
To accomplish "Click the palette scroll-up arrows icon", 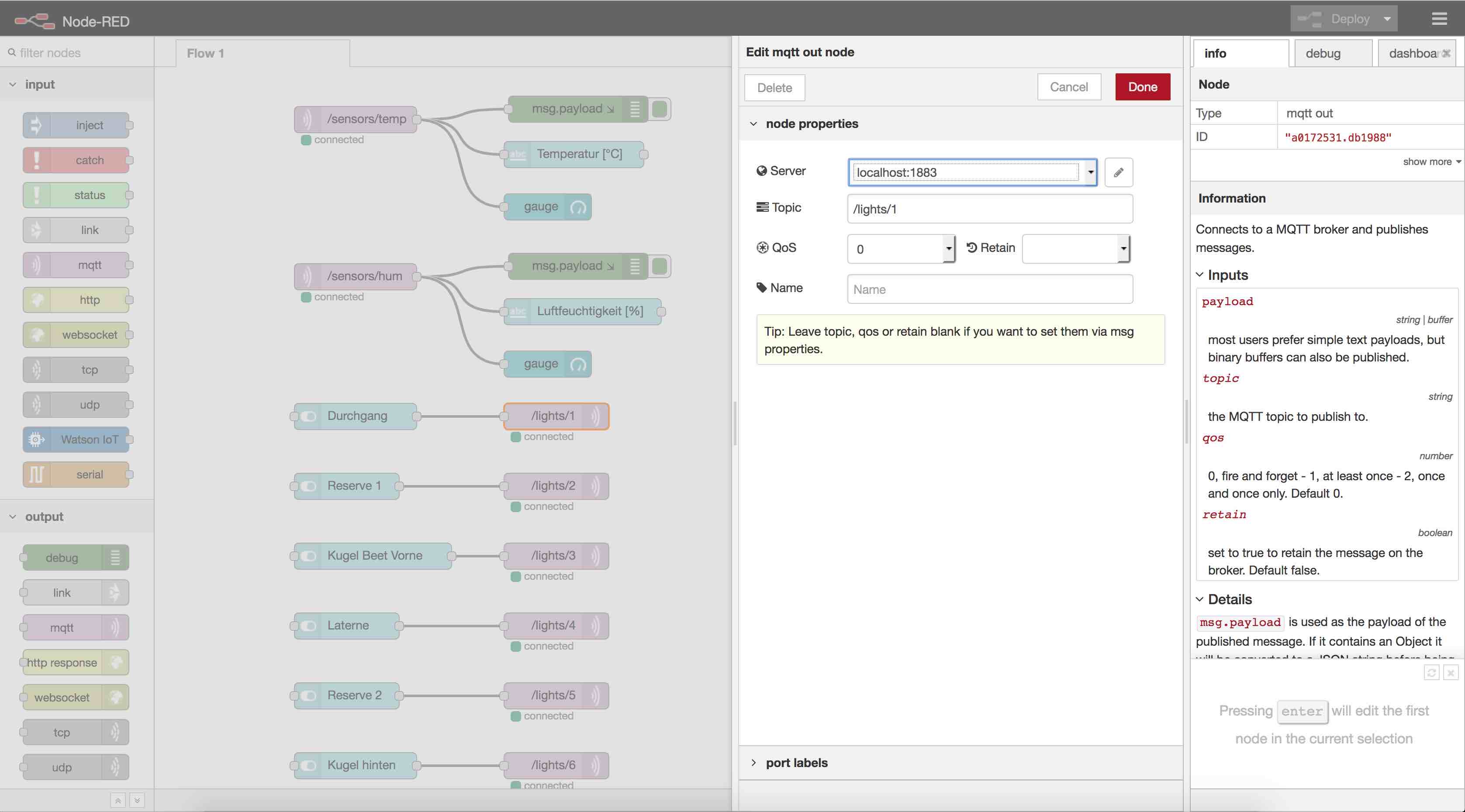I will (118, 801).
